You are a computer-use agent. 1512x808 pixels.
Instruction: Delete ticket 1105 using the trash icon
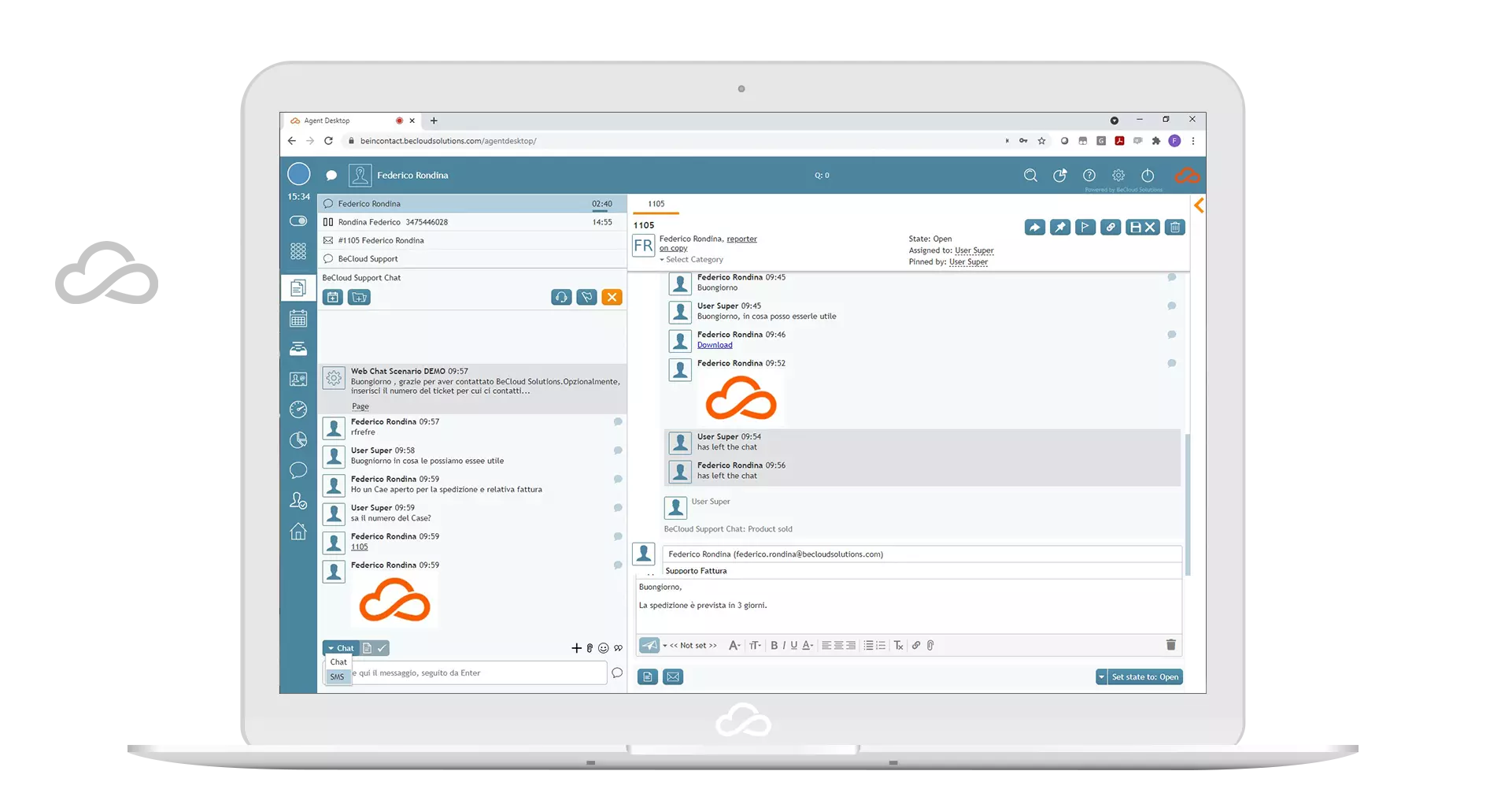tap(1174, 228)
